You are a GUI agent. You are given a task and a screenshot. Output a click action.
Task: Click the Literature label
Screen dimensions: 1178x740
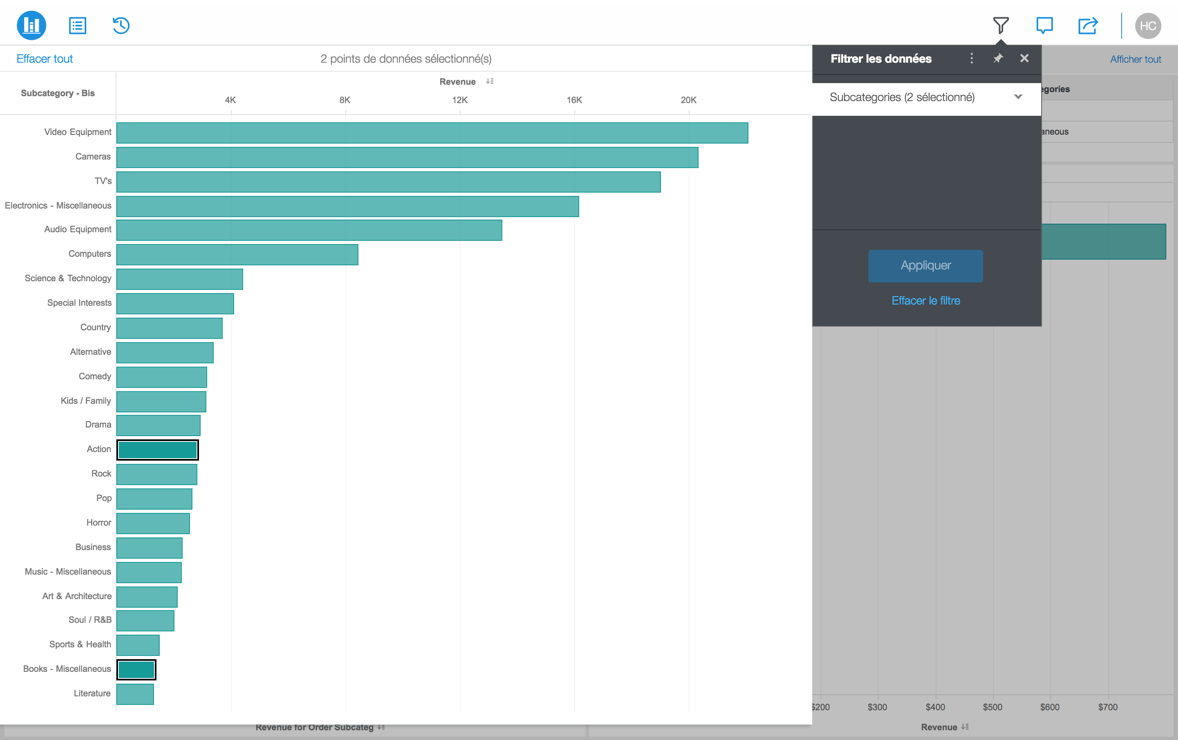click(x=92, y=693)
